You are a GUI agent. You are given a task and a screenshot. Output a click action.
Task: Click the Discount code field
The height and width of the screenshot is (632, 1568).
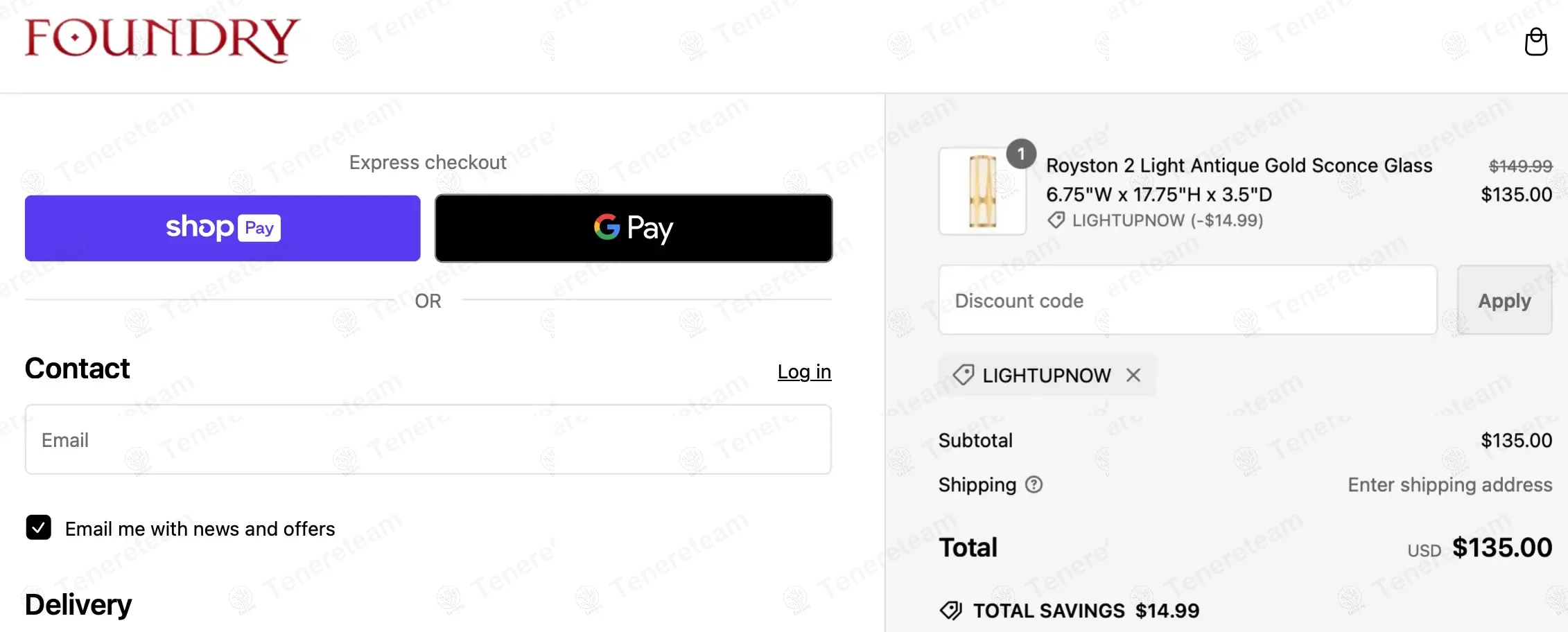pos(1187,301)
